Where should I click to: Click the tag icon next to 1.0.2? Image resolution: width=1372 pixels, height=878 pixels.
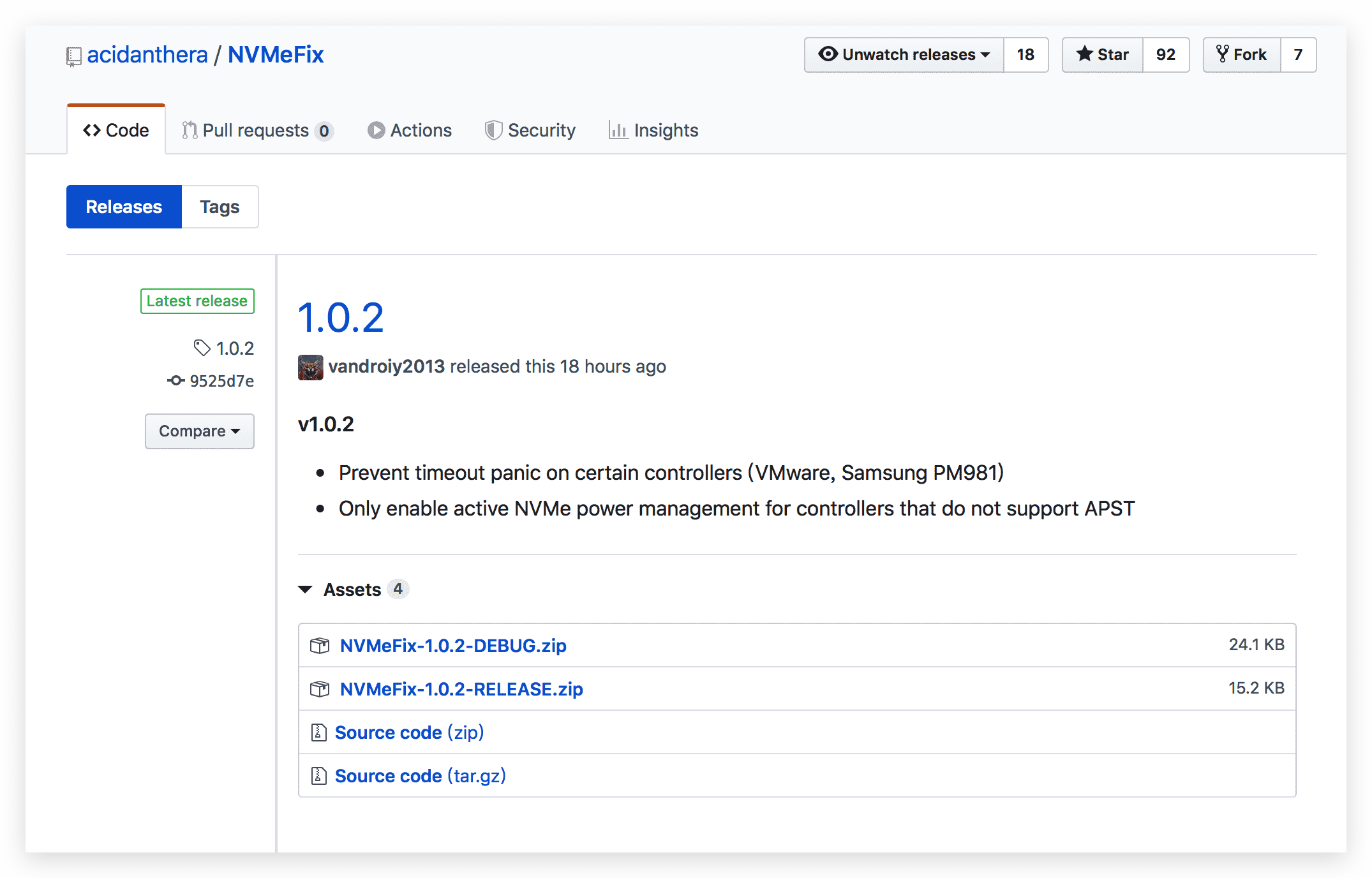(202, 348)
